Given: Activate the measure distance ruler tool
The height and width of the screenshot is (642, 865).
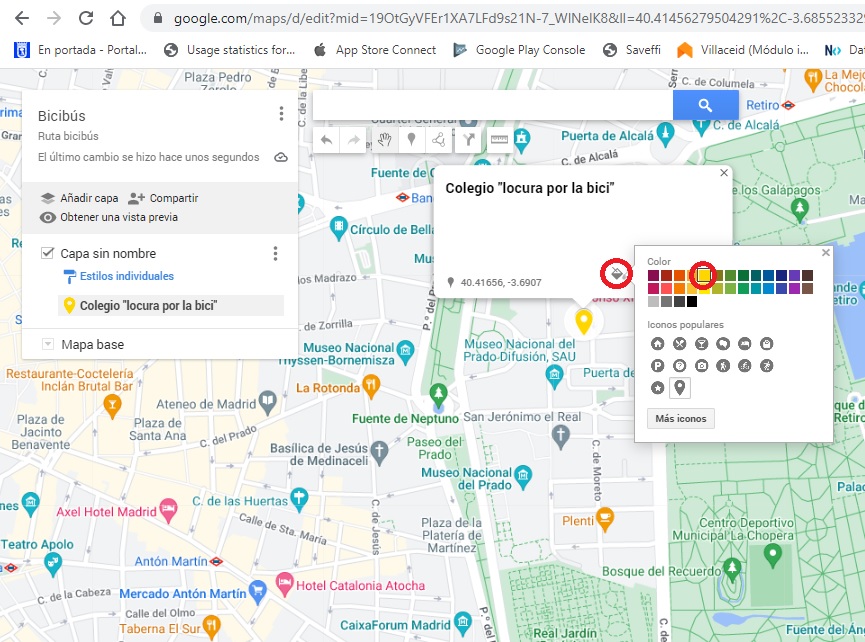Looking at the screenshot, I should tap(498, 141).
